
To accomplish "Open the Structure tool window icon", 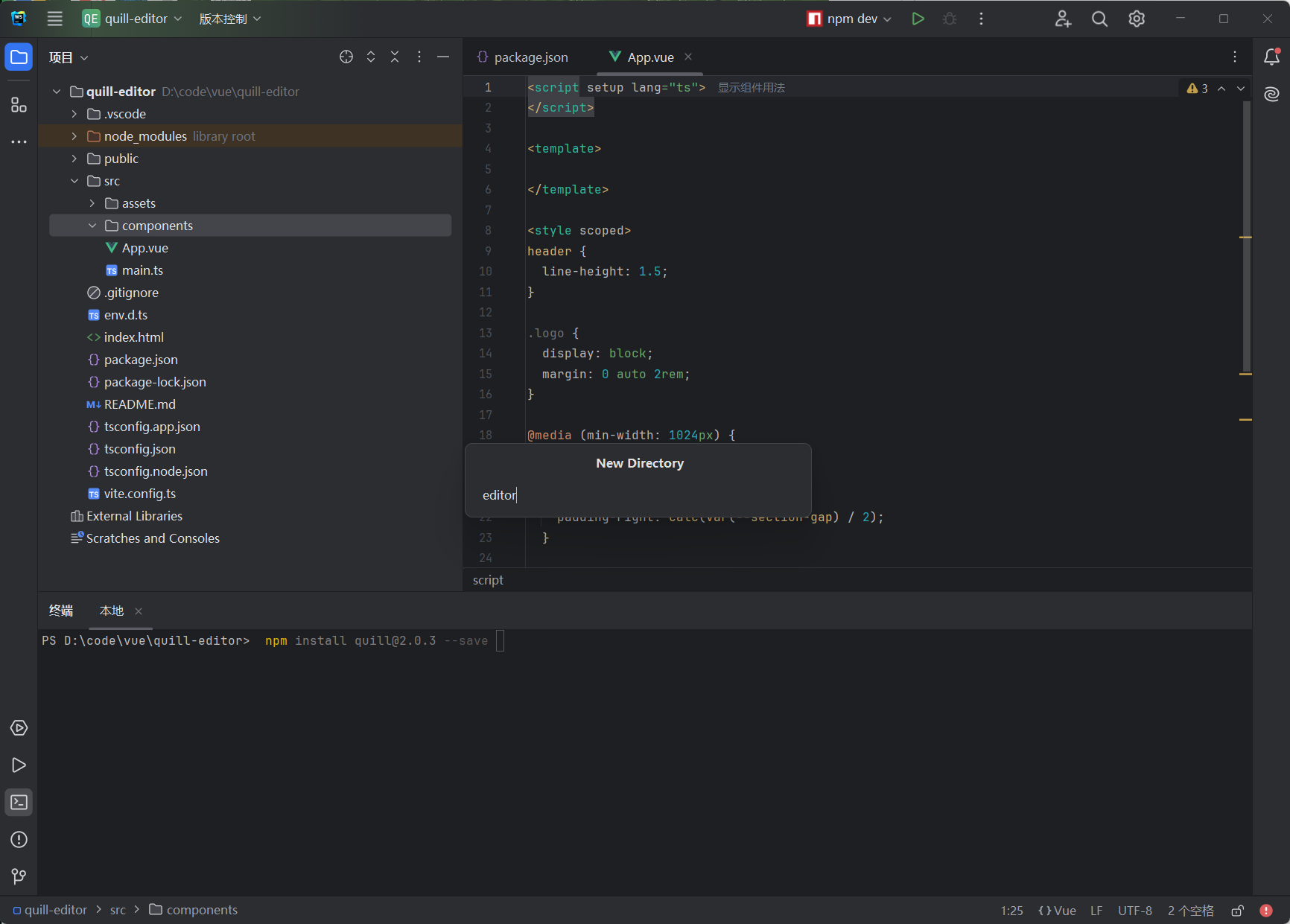I will [19, 105].
